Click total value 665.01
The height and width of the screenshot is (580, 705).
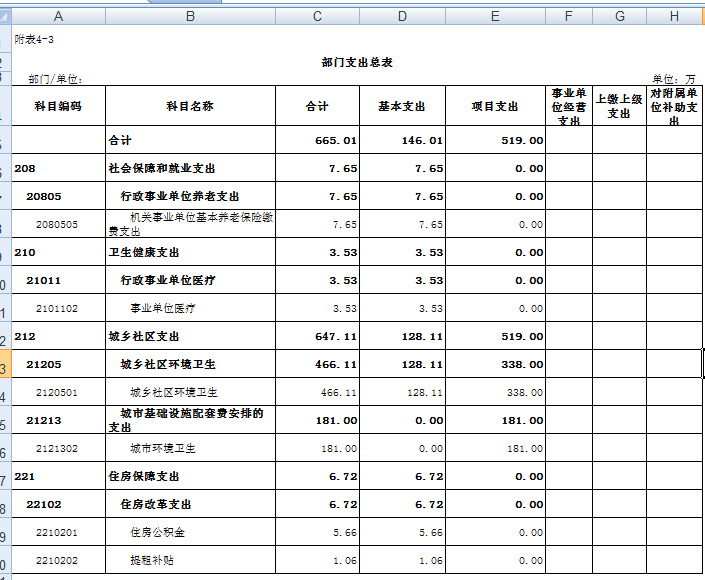(317, 140)
